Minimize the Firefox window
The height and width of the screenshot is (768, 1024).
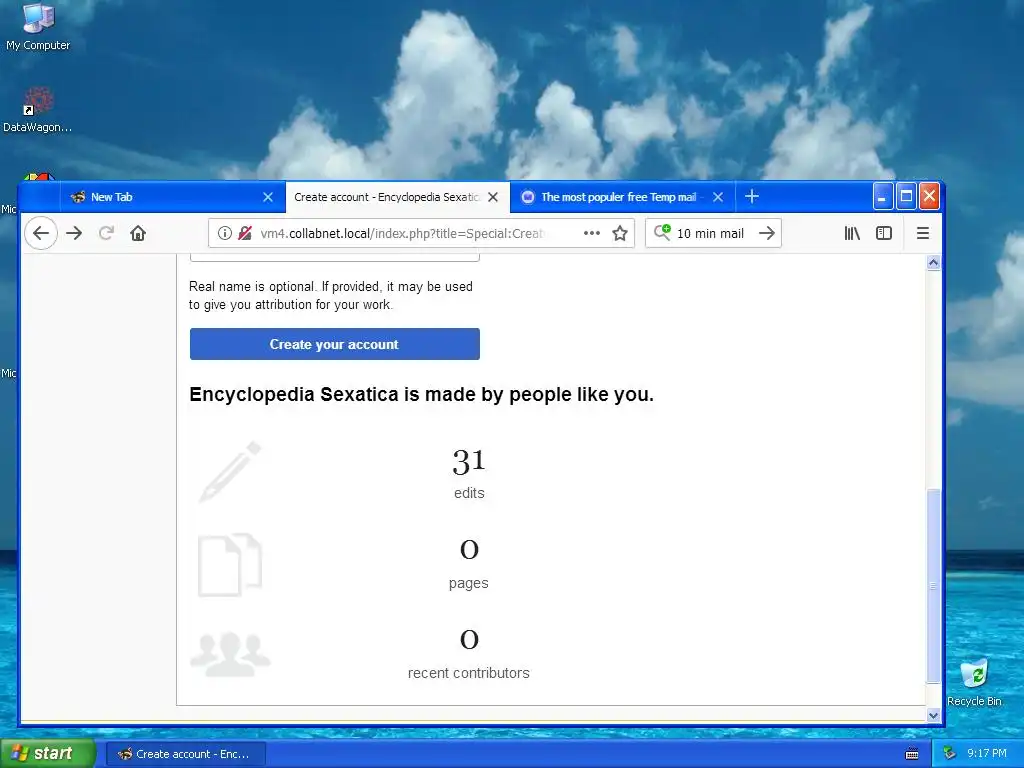tap(882, 197)
